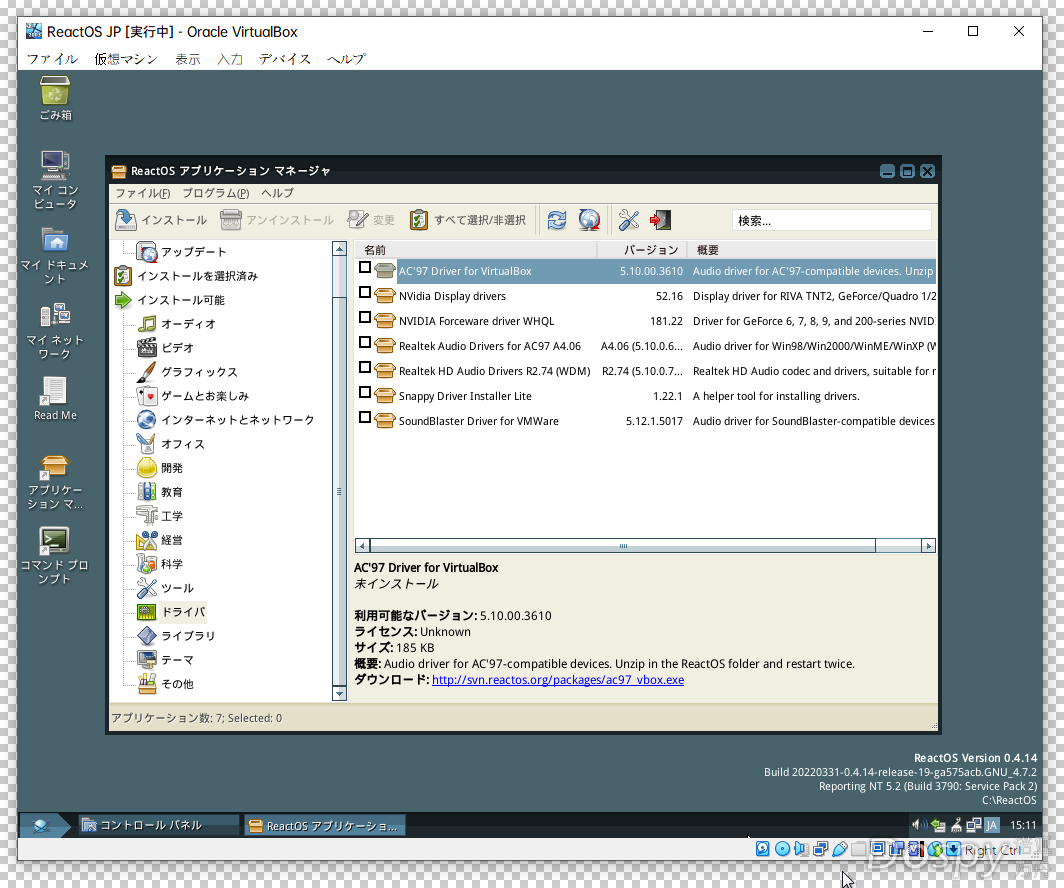This screenshot has height=888, width=1064.
Task: Click inside the 検索... search field
Action: coord(832,220)
